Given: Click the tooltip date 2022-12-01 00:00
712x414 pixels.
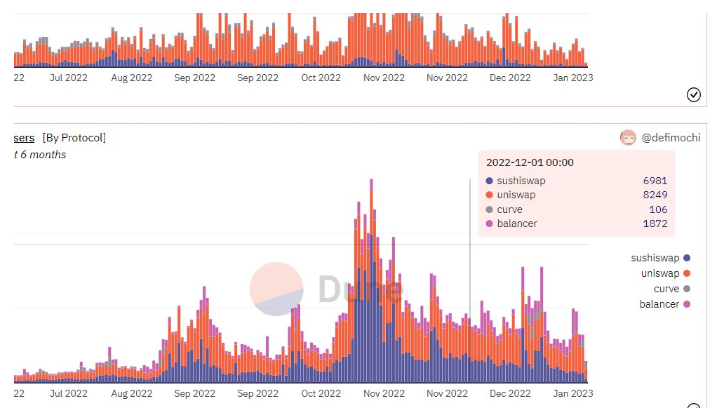Looking at the screenshot, I should tap(529, 163).
